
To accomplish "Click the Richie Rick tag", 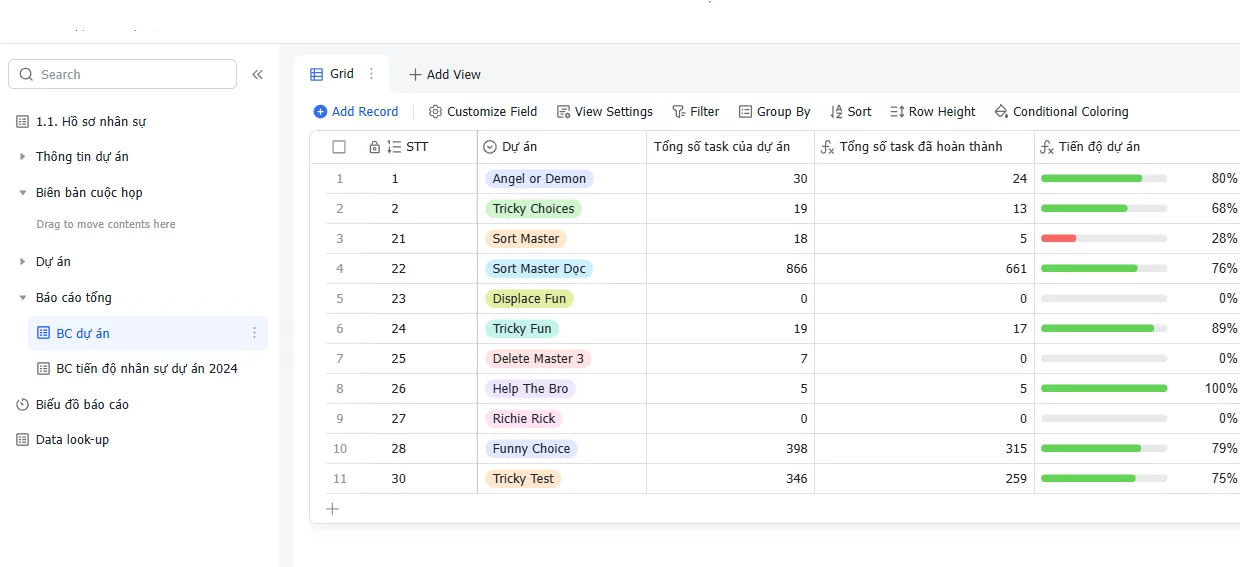I will pyautogui.click(x=524, y=419).
